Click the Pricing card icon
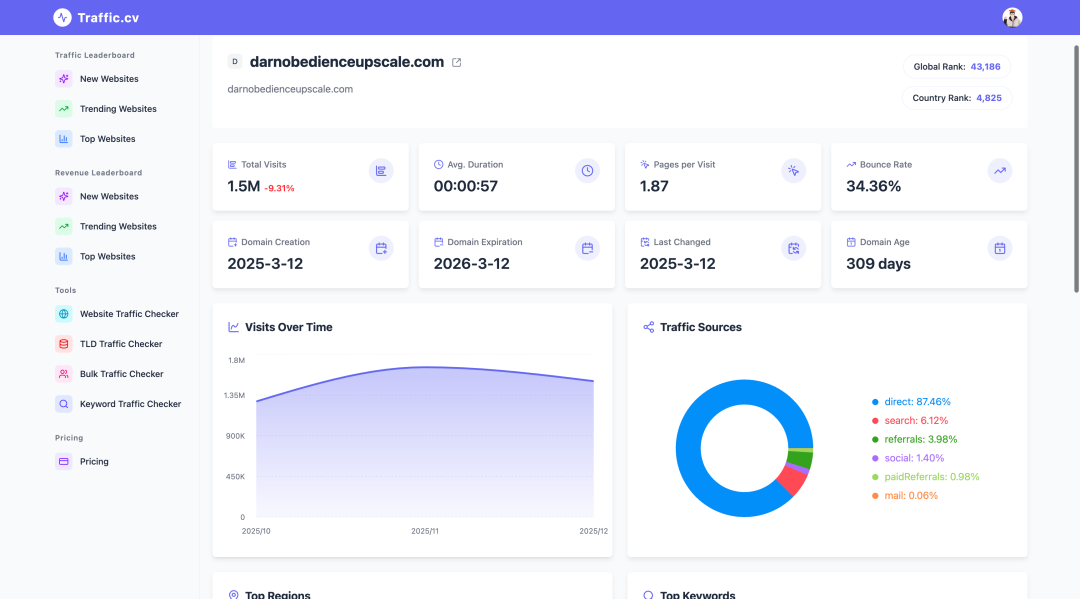 point(63,461)
